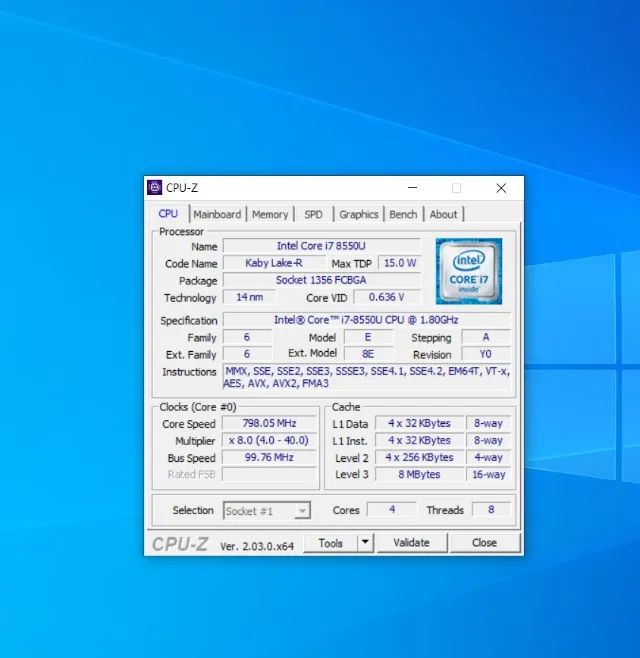This screenshot has height=658, width=640.
Task: Click the L1 Data size 4 x 32 KBytes
Action: click(x=420, y=423)
